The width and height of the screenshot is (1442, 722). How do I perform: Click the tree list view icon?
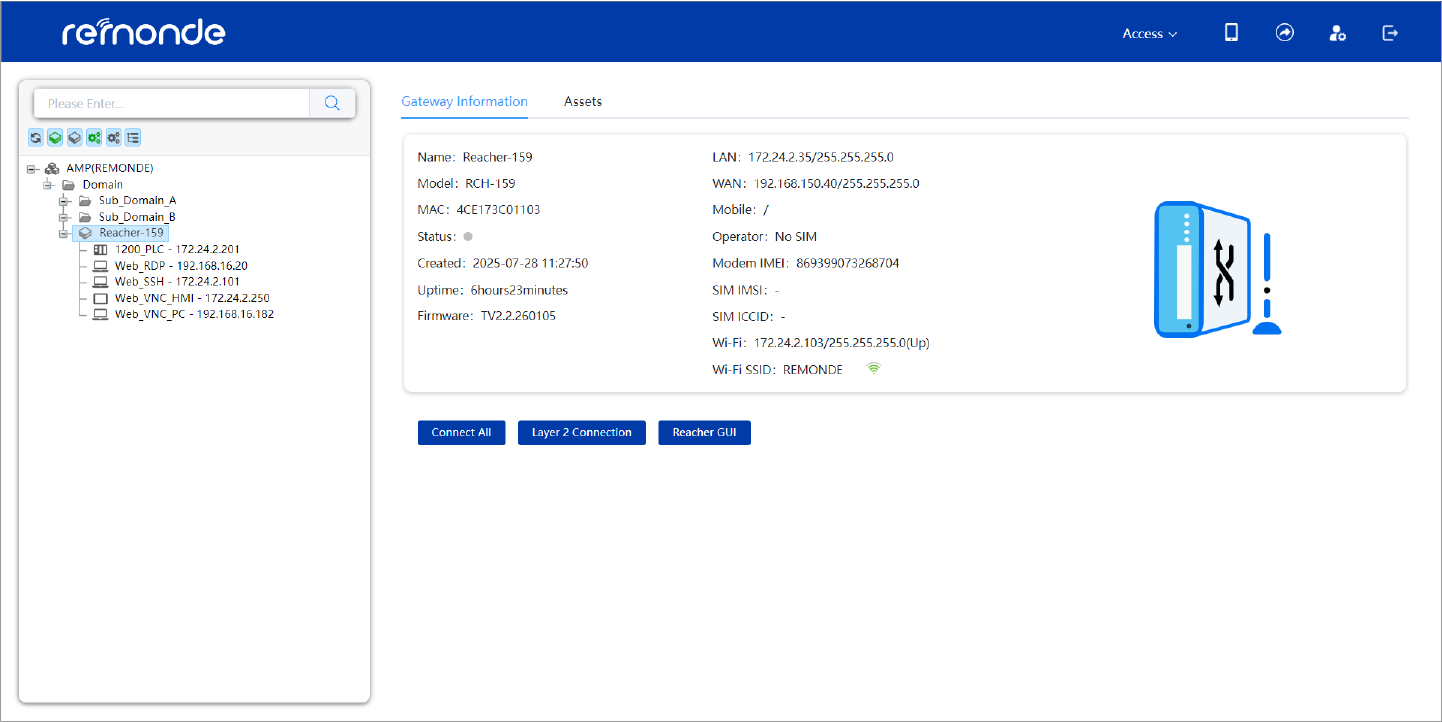[133, 137]
